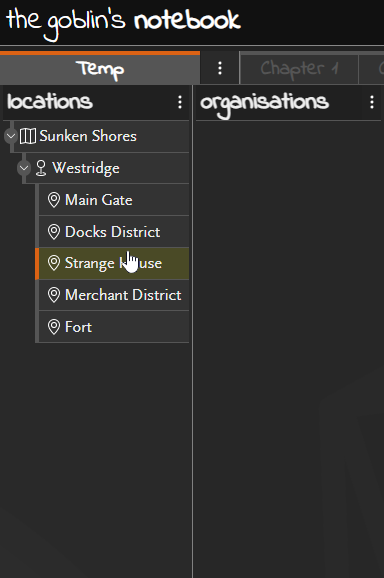Click the location pin icon of Main Gate
The width and height of the screenshot is (384, 578).
coord(54,200)
